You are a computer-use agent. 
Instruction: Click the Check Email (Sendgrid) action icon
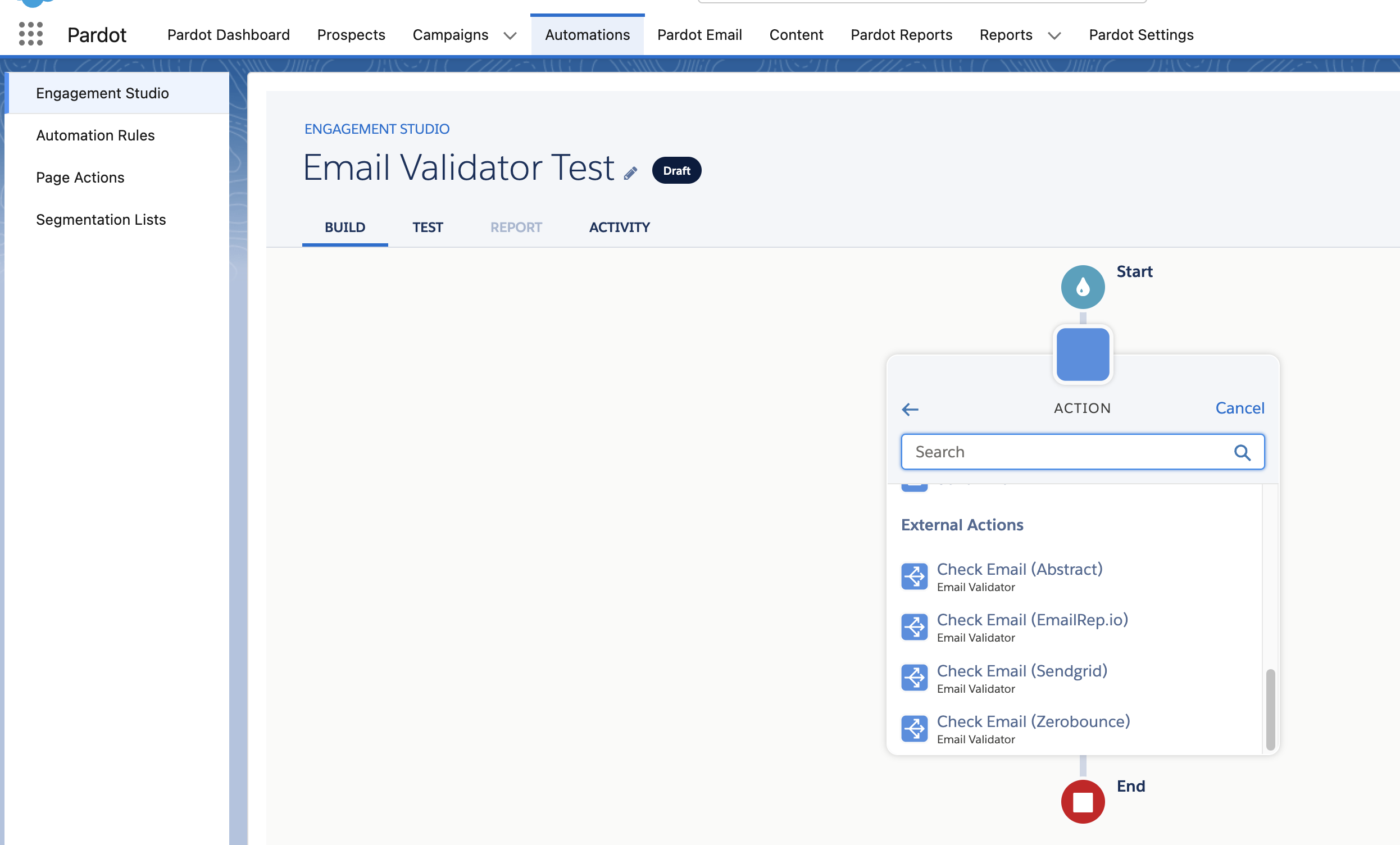pyautogui.click(x=914, y=678)
